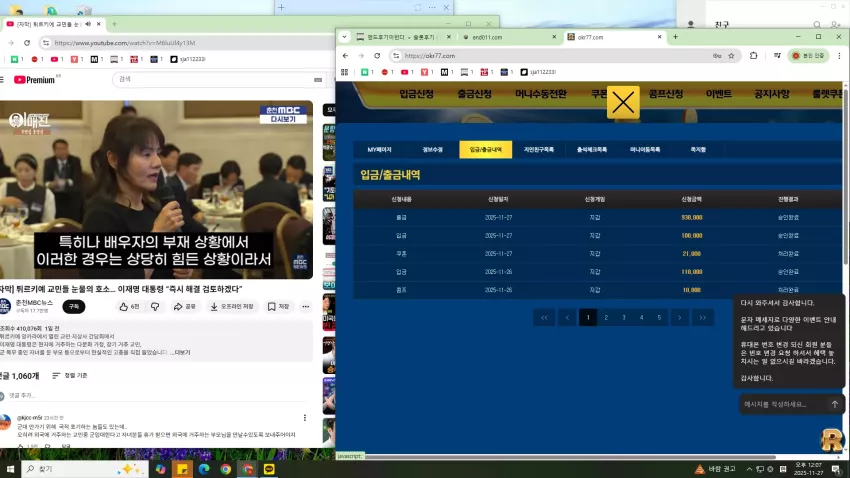Click the share arrow under the video
Screen dimensions: 850x478
pos(185,307)
